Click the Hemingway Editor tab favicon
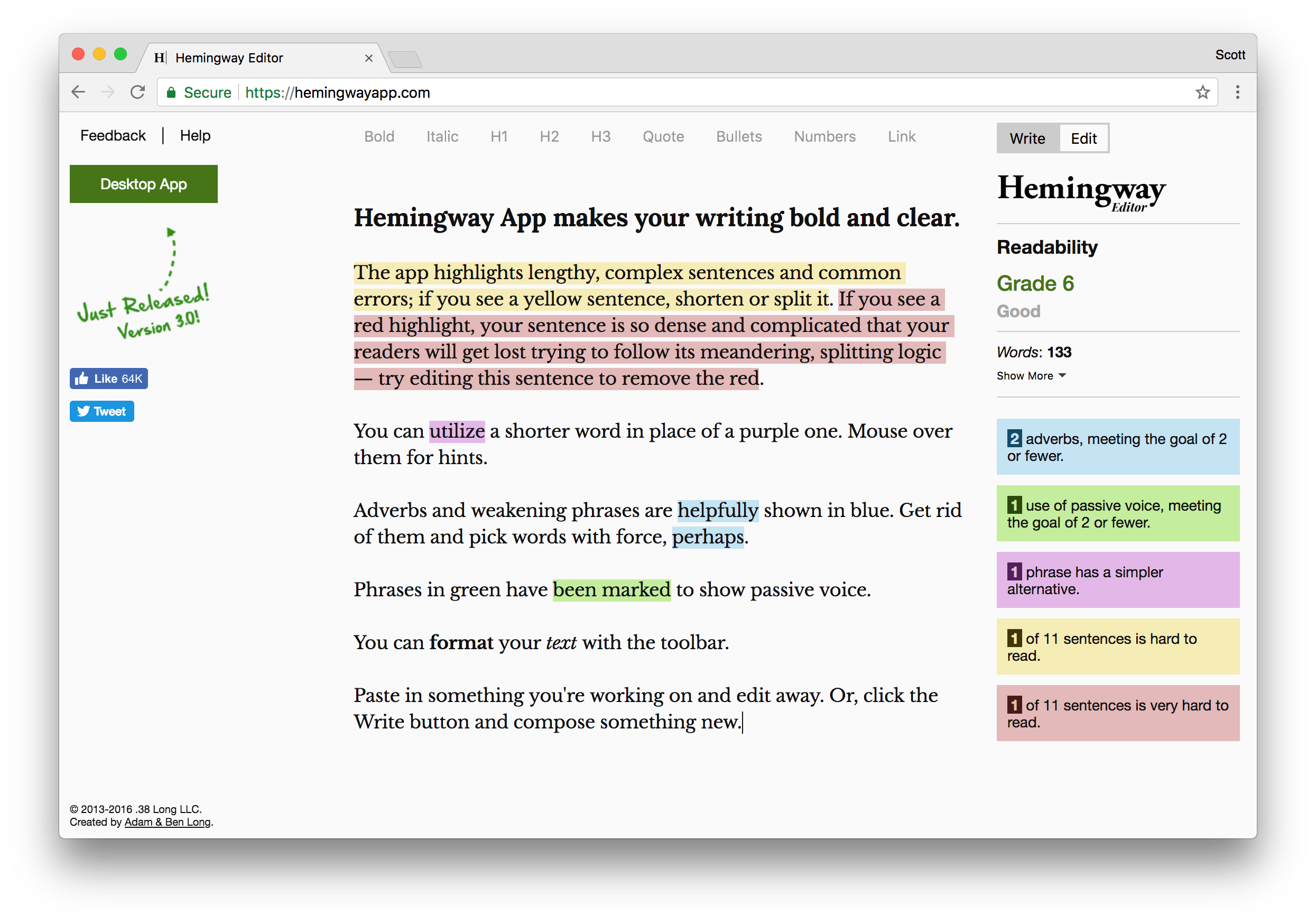The width and height of the screenshot is (1316, 923). (160, 58)
